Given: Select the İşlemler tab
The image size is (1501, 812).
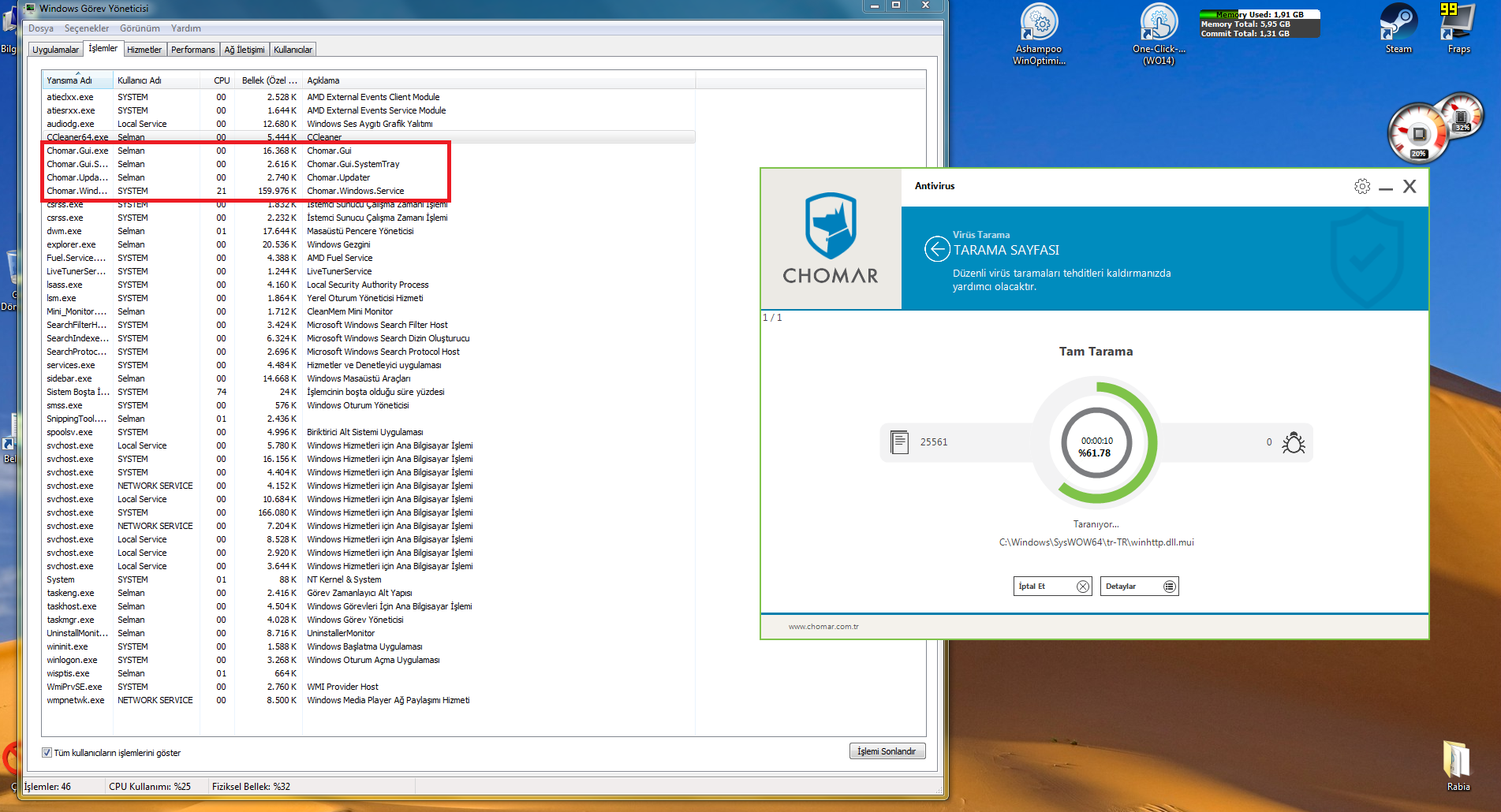Looking at the screenshot, I should (x=103, y=48).
